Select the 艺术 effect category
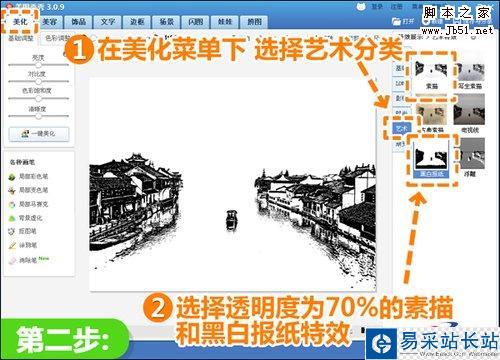Screen dimensions: 500x360 [401, 128]
